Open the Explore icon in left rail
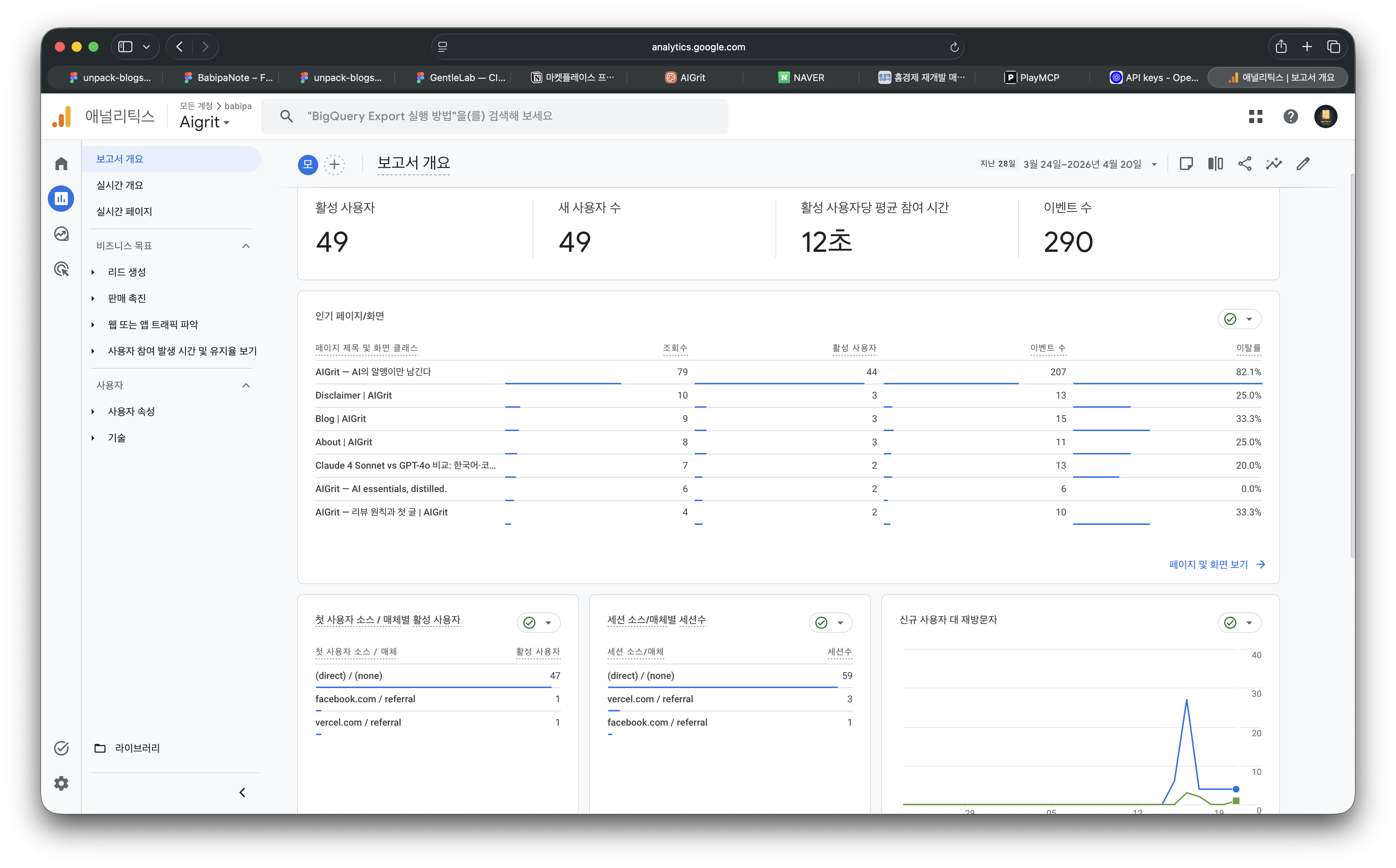Viewport: 1396px width, 868px height. pyautogui.click(x=61, y=234)
